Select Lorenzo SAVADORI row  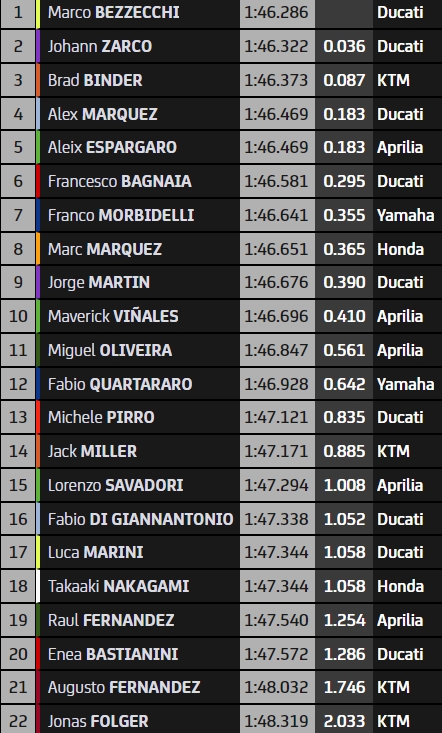pyautogui.click(x=221, y=485)
